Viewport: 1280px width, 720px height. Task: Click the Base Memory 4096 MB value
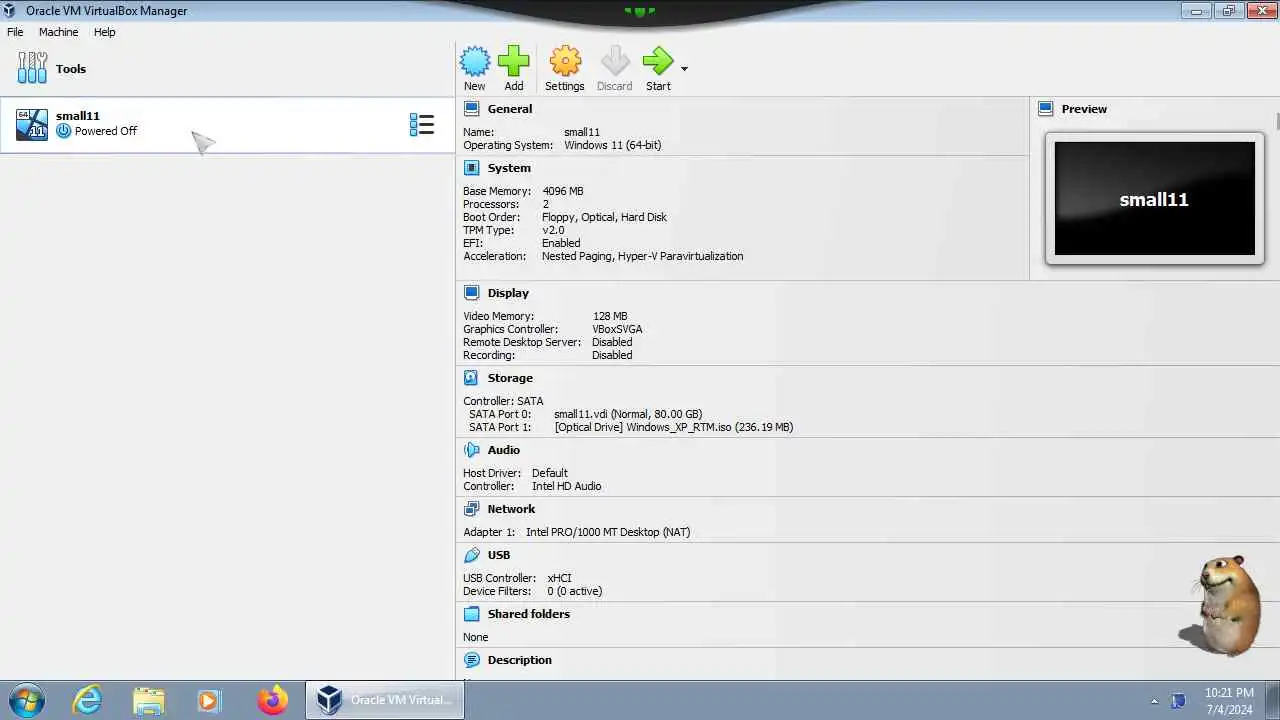coord(563,191)
